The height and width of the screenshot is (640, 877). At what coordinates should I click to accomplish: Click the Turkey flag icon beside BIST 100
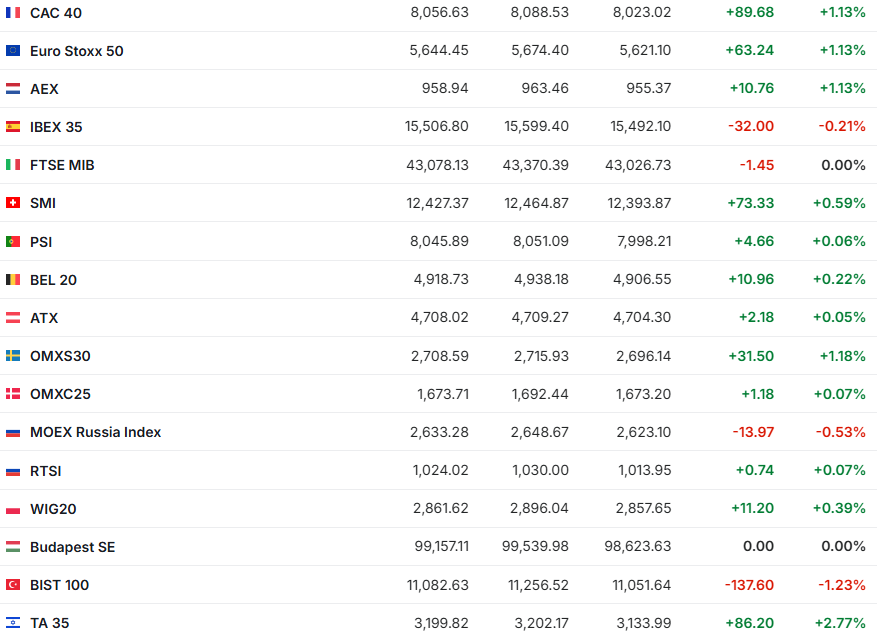pyautogui.click(x=13, y=585)
